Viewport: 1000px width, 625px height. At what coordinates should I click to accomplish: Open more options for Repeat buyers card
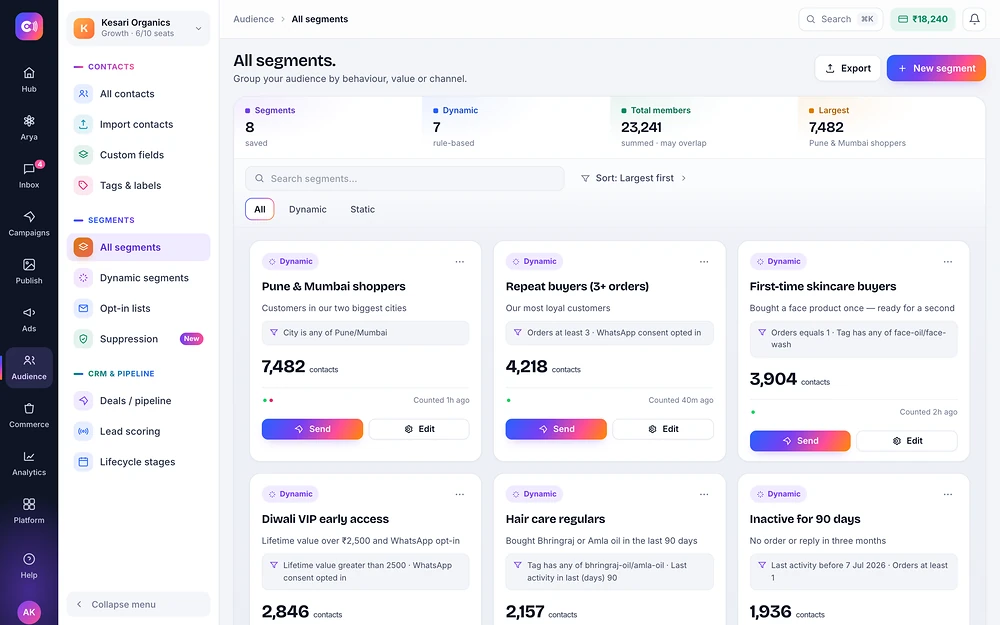click(703, 261)
